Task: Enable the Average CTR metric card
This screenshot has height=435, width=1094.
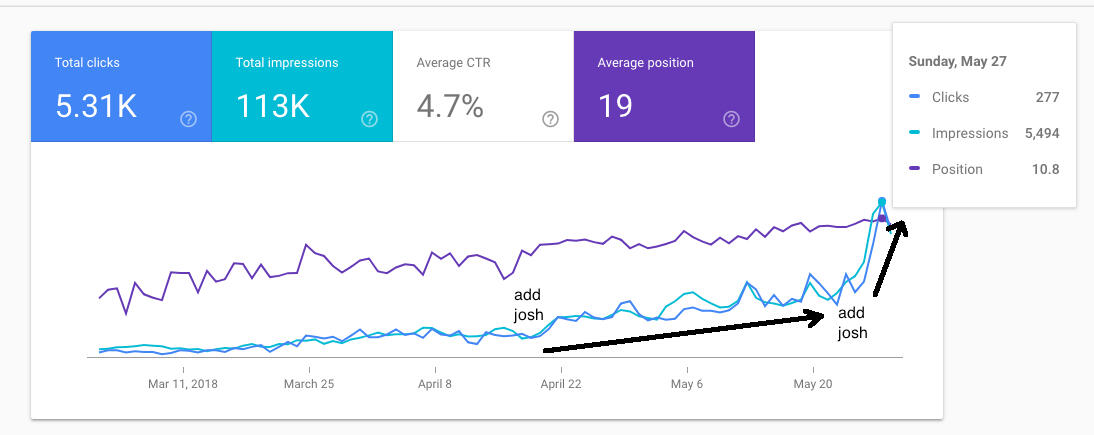Action: click(x=483, y=86)
